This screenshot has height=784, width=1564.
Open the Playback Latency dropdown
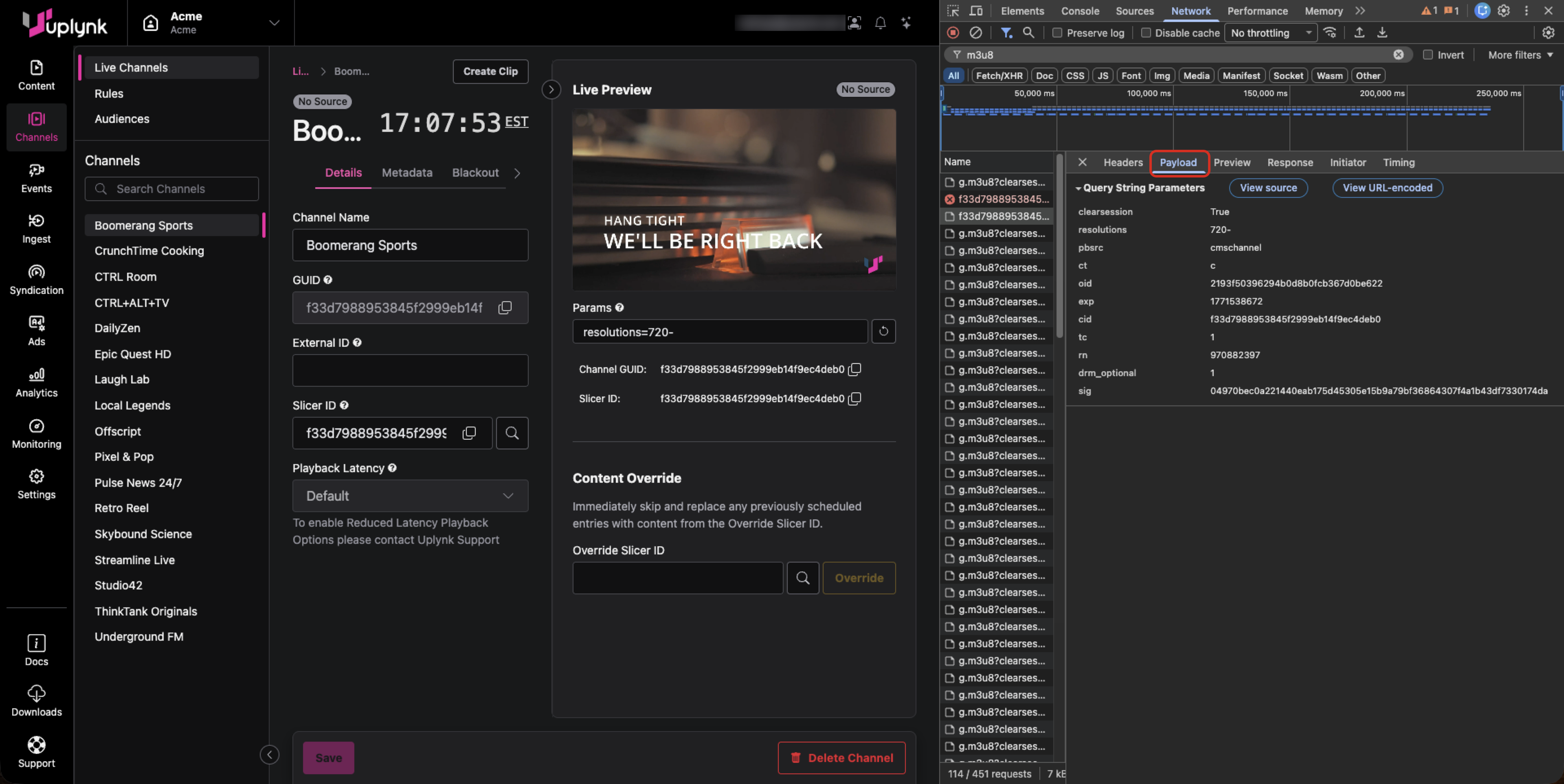pos(410,496)
